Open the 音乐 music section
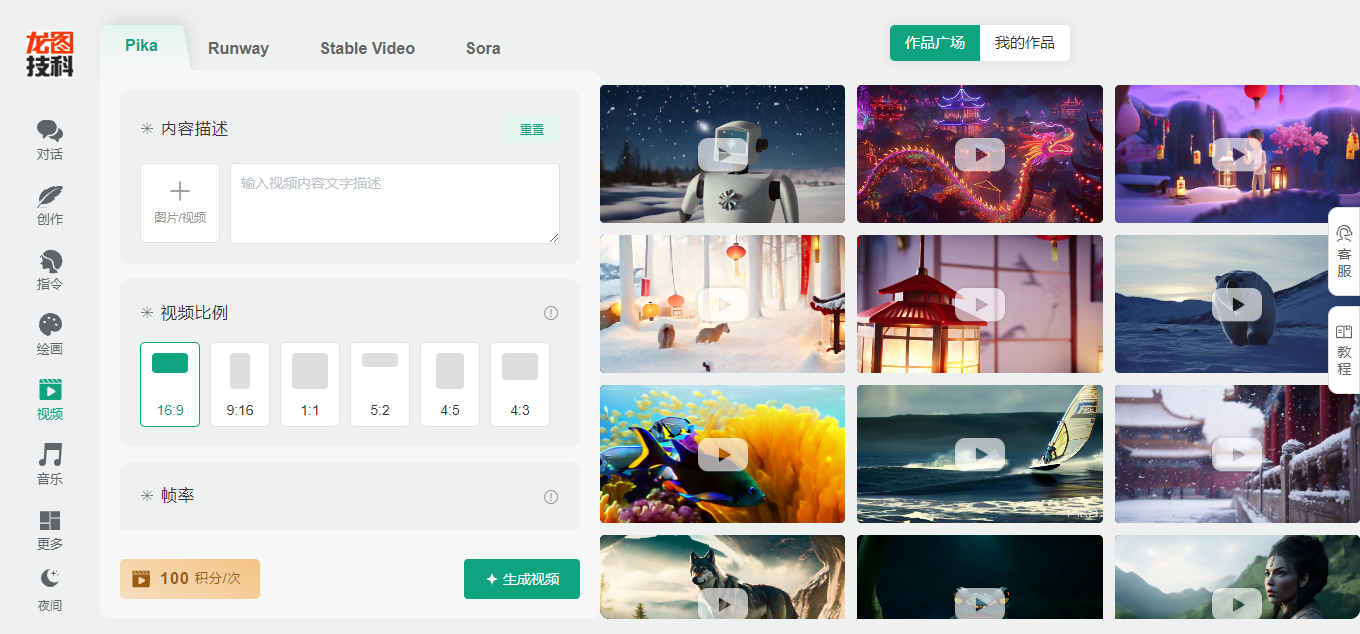Image resolution: width=1360 pixels, height=634 pixels. (50, 465)
